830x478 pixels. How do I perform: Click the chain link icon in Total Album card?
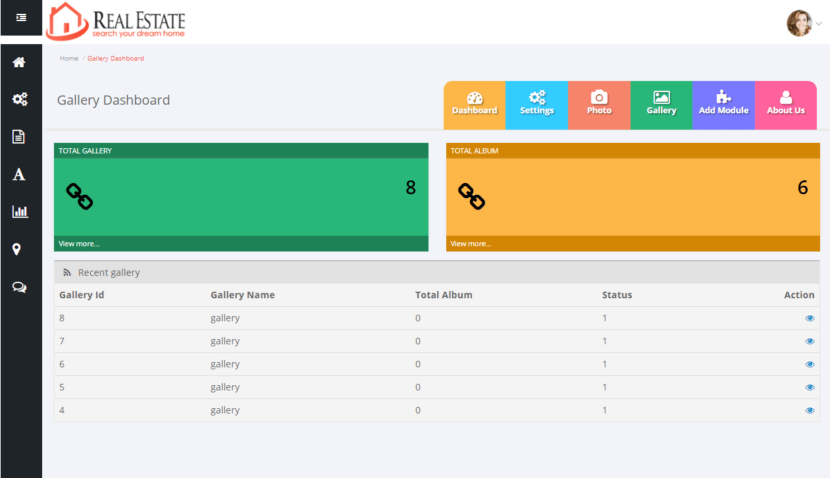click(472, 196)
